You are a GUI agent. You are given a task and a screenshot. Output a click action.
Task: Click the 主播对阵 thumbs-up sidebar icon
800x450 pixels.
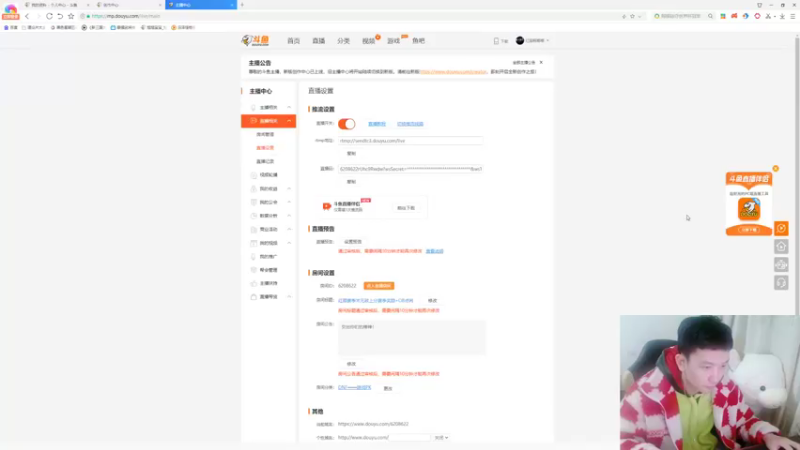coord(254,283)
